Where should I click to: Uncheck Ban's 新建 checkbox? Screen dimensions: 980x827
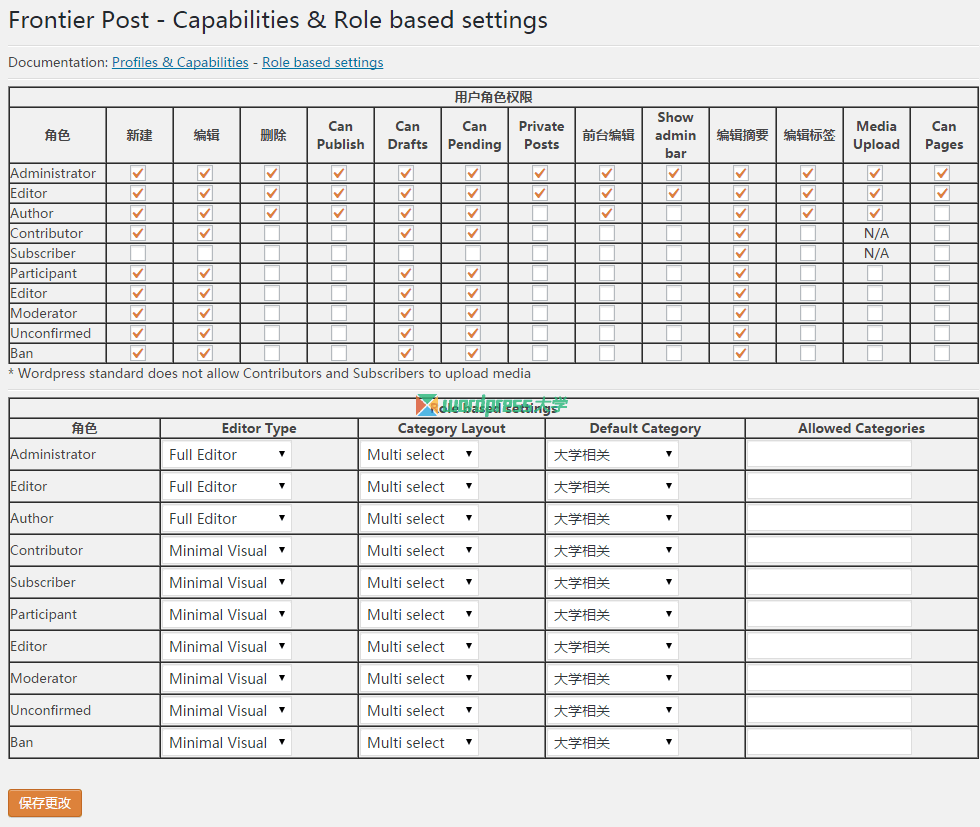pos(138,353)
